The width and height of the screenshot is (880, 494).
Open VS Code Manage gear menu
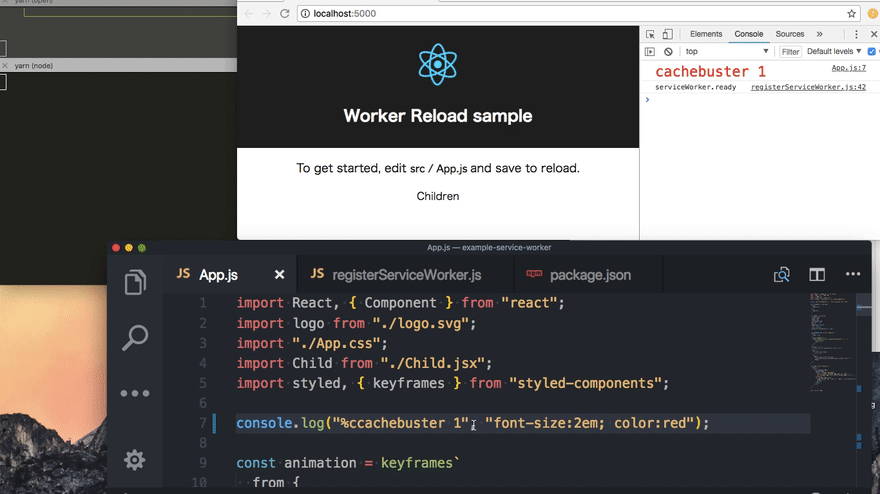[x=135, y=460]
